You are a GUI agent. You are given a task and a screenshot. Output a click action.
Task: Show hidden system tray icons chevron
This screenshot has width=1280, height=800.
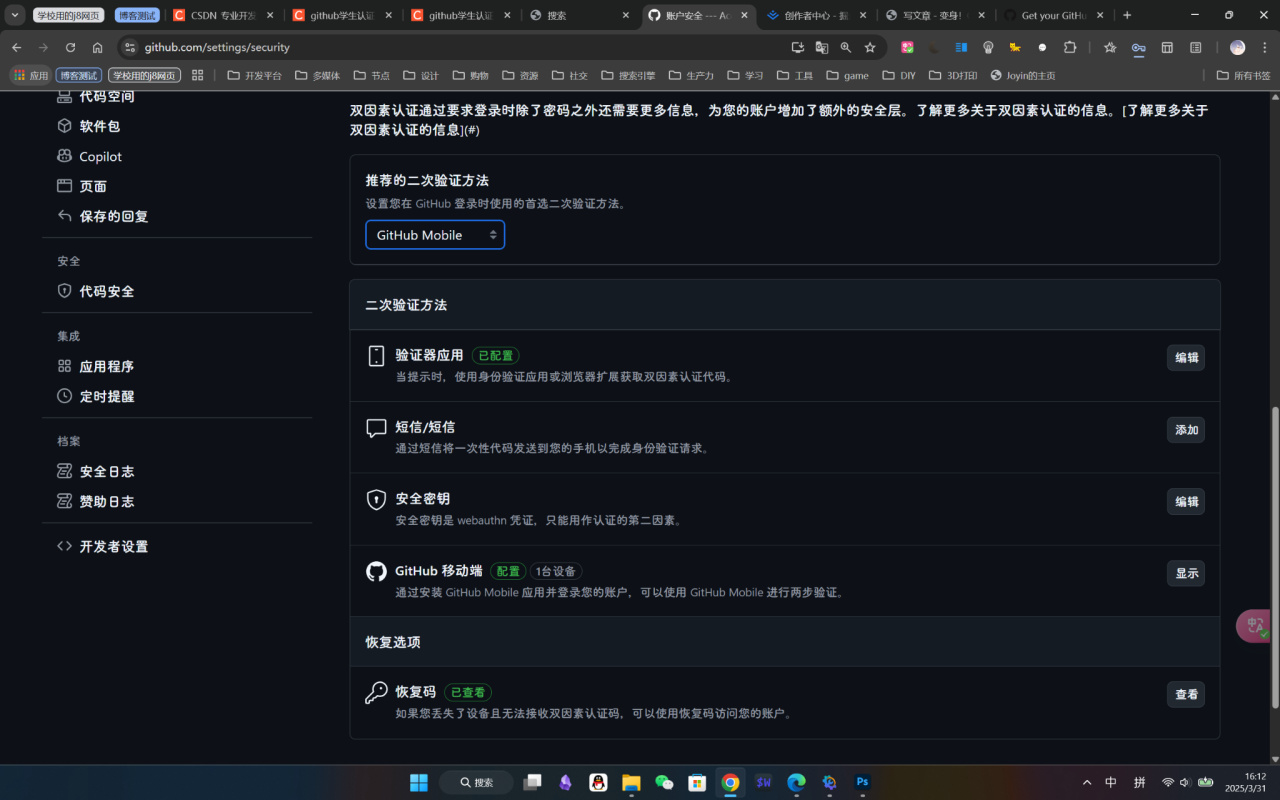point(1087,782)
